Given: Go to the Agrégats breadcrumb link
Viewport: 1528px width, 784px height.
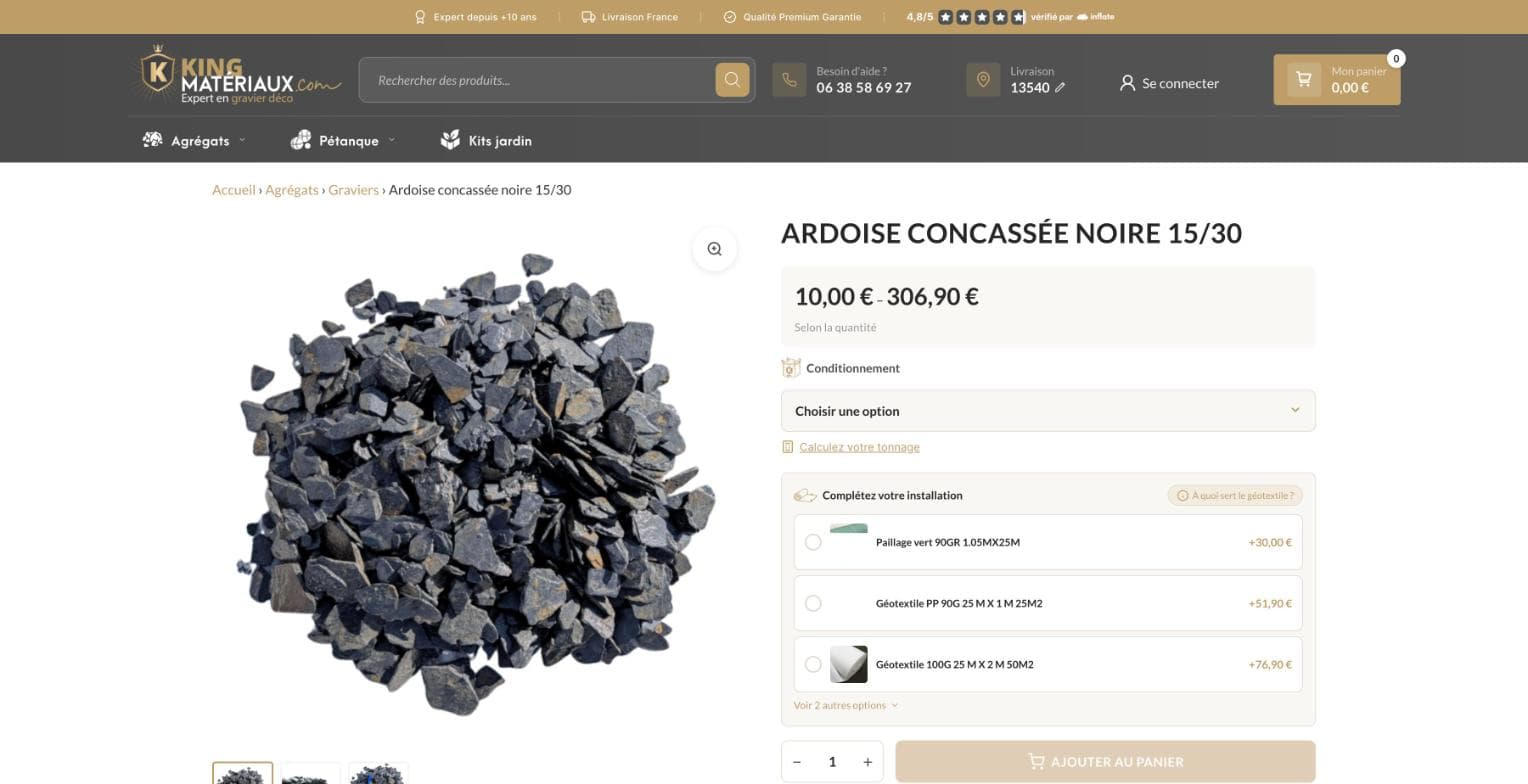Looking at the screenshot, I should coord(292,190).
